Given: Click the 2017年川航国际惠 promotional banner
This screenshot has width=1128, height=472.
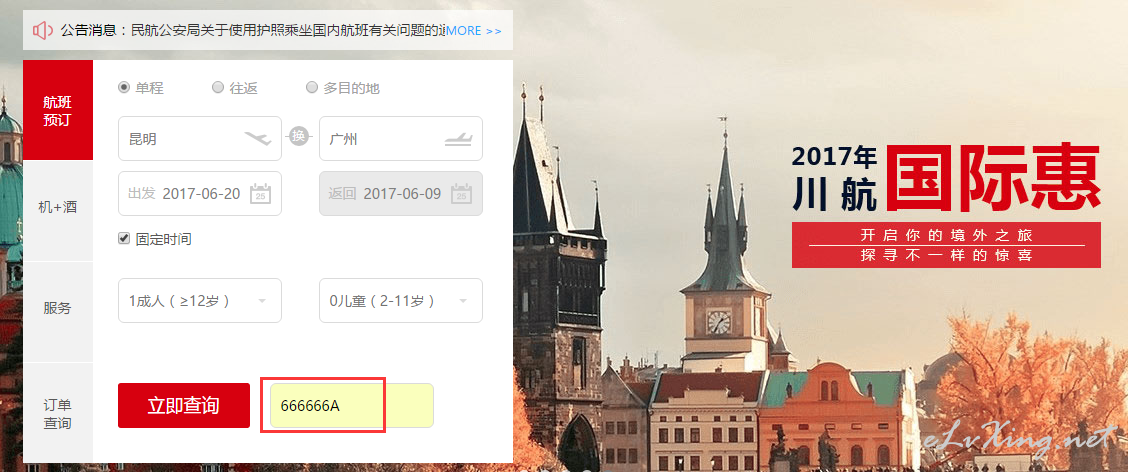Looking at the screenshot, I should (x=946, y=205).
